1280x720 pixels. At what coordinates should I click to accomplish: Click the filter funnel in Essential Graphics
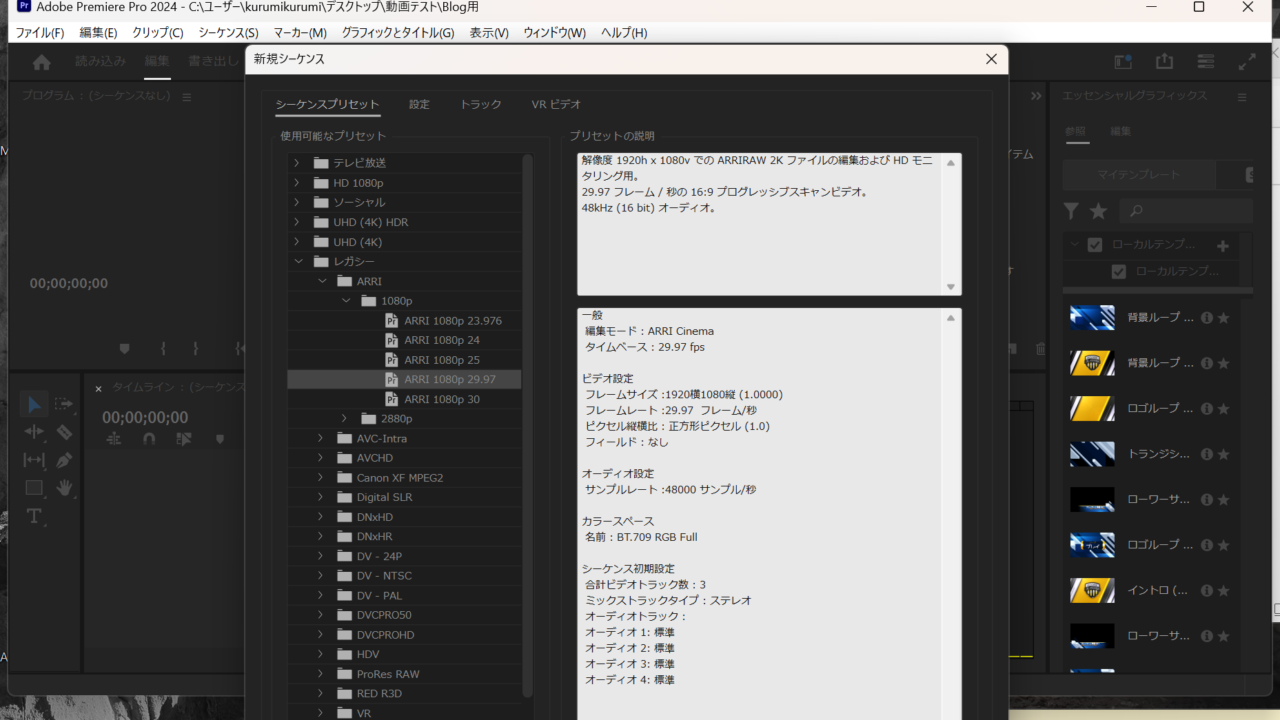(1071, 211)
